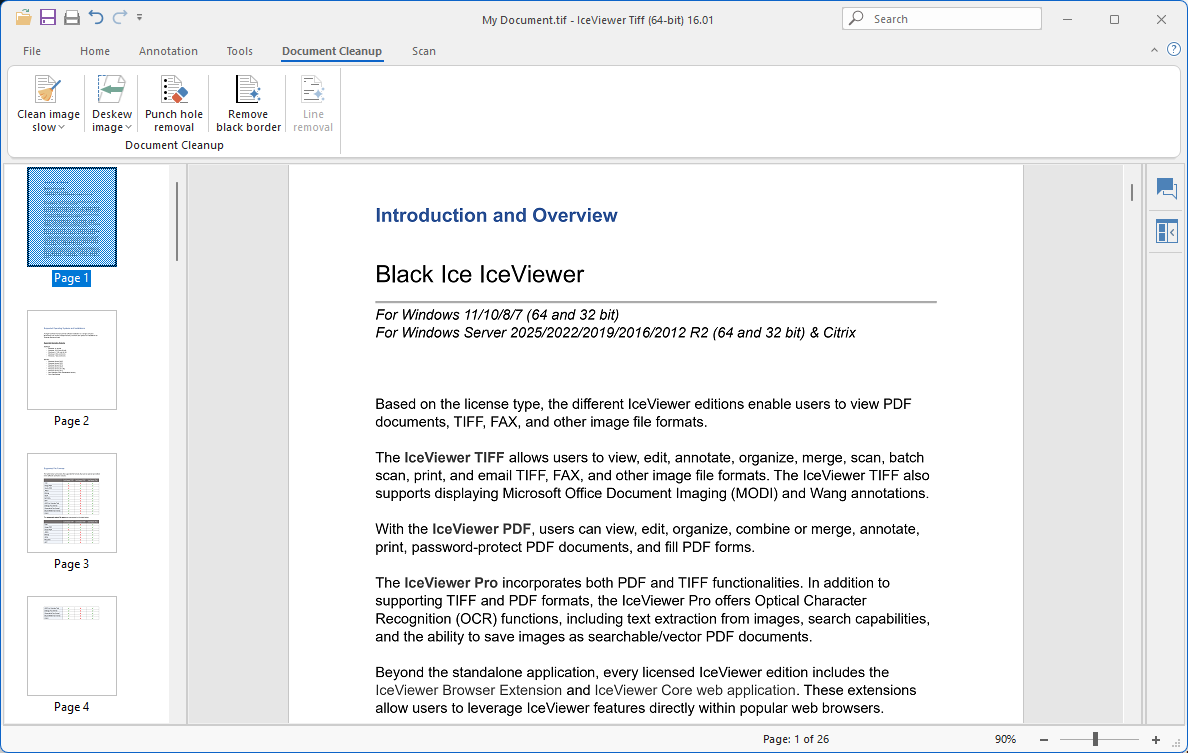Open the annotation comments panel icon
The width and height of the screenshot is (1188, 753).
pos(1166,188)
